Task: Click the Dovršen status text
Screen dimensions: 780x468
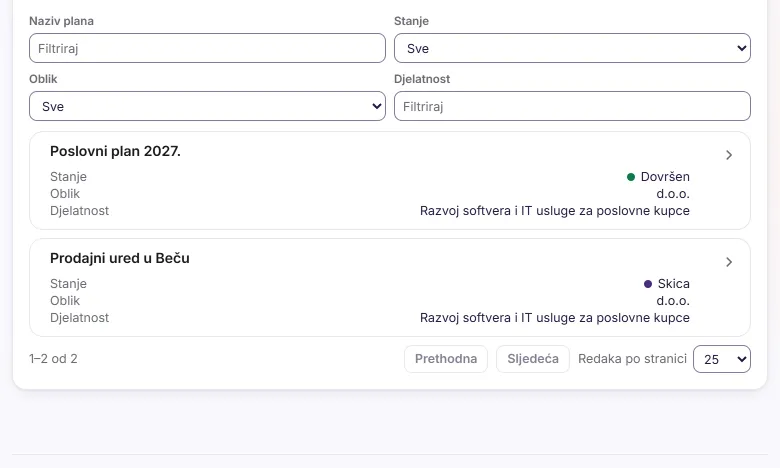Action: 665,177
